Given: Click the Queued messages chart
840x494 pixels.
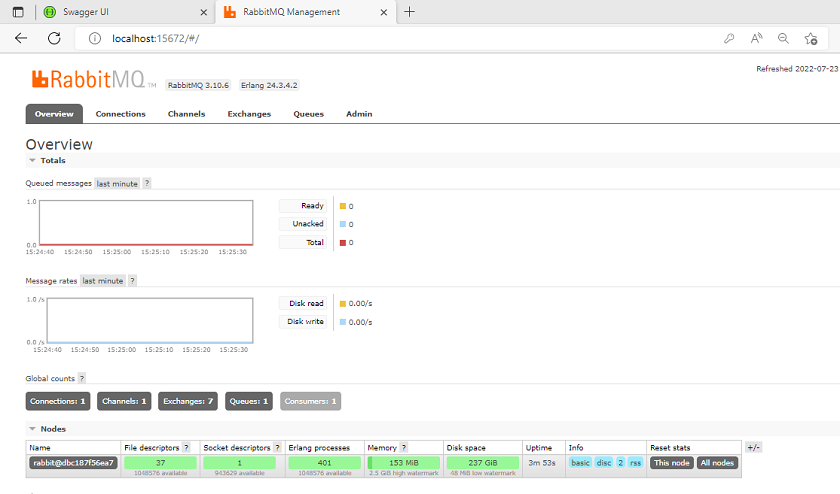Looking at the screenshot, I should pos(146,223).
